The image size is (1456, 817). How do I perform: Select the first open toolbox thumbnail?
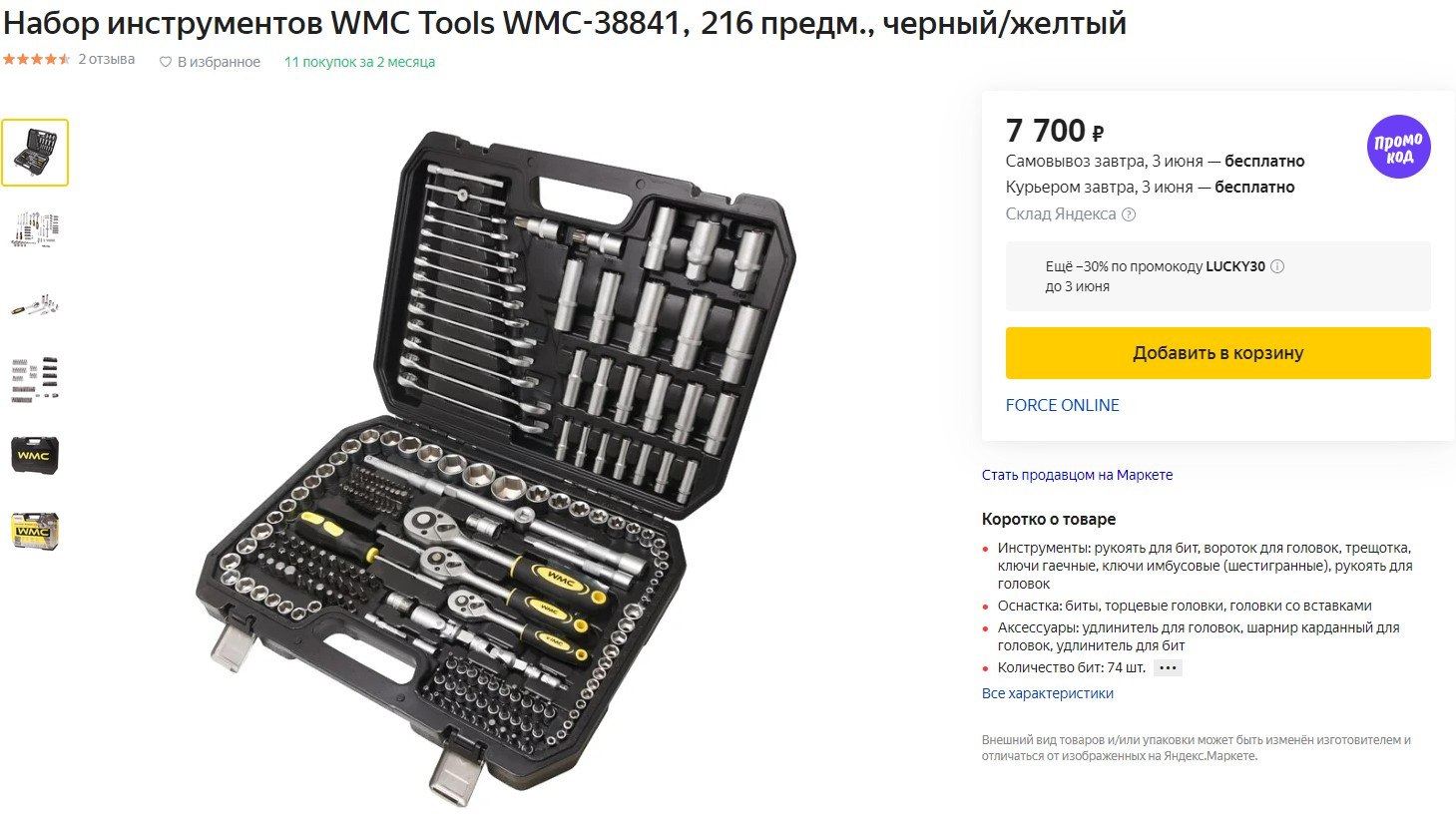click(35, 153)
